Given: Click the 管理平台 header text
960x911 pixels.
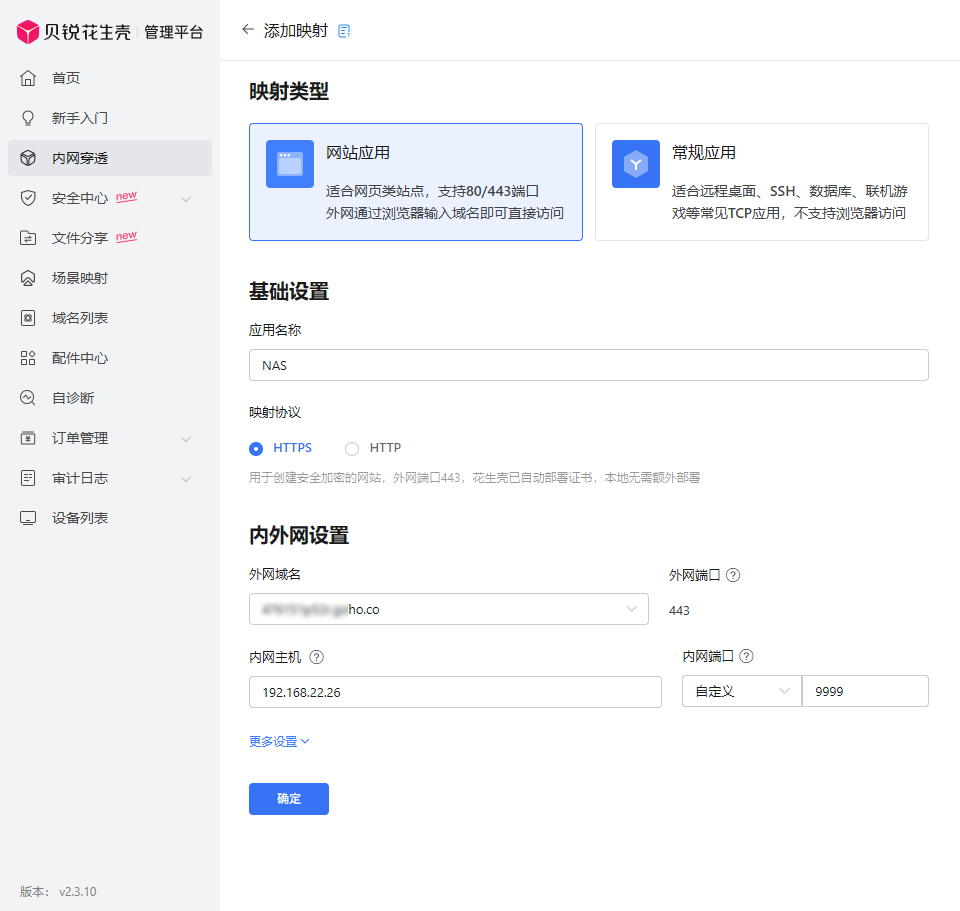Looking at the screenshot, I should tap(174, 32).
